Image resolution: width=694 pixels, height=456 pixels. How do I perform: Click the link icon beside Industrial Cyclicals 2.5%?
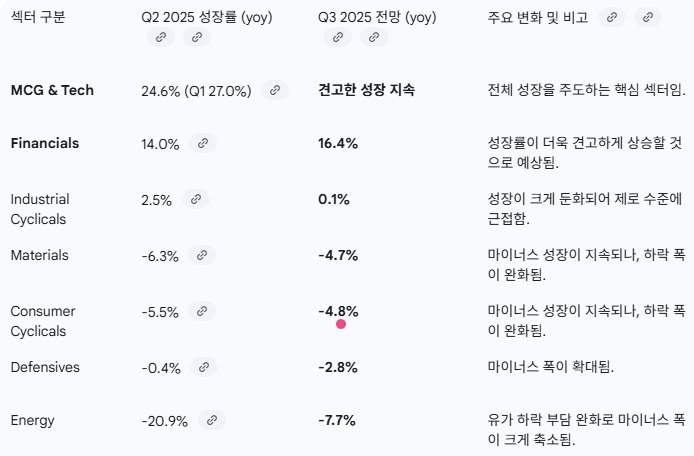click(196, 199)
